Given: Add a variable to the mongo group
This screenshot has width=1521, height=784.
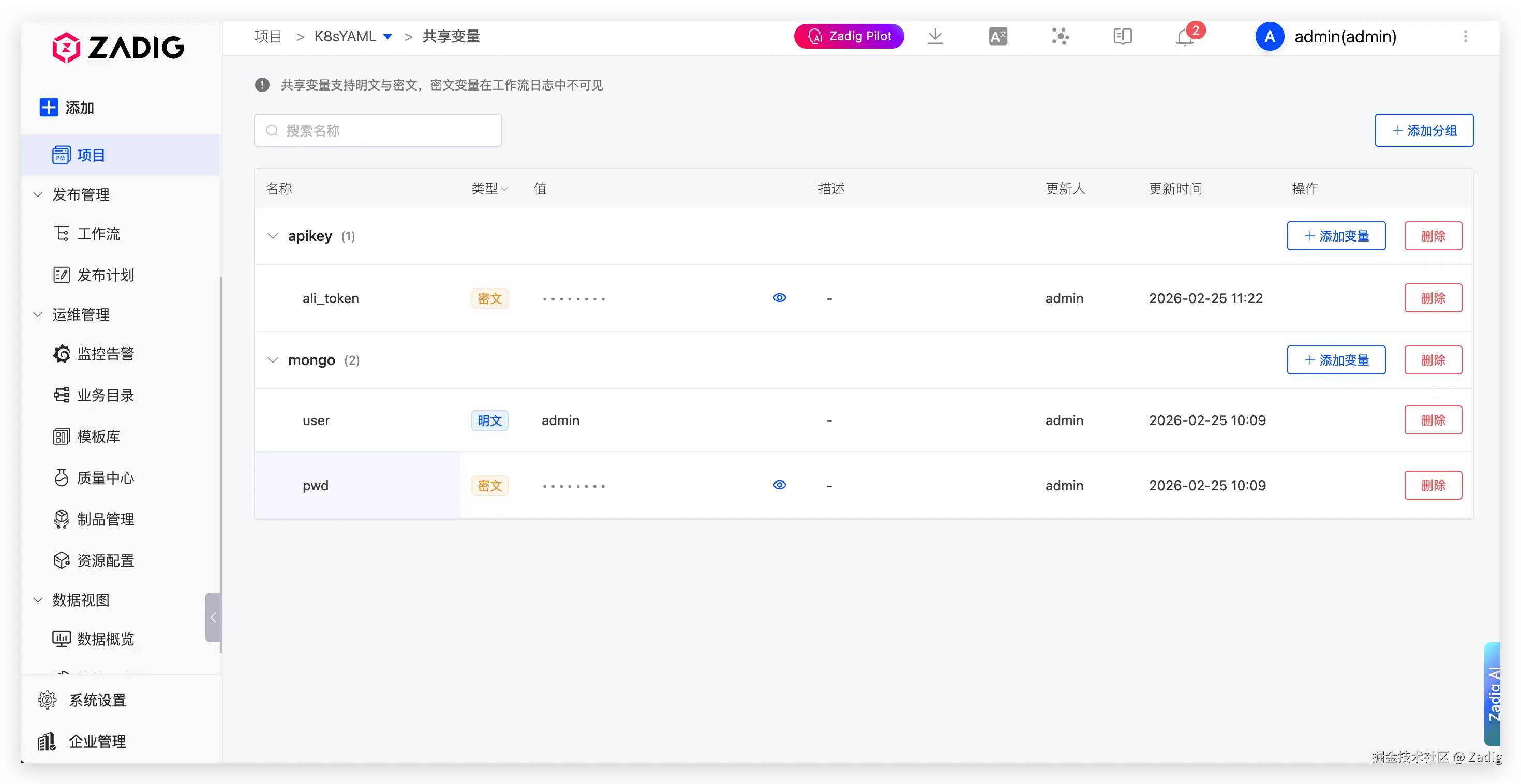Looking at the screenshot, I should point(1336,360).
